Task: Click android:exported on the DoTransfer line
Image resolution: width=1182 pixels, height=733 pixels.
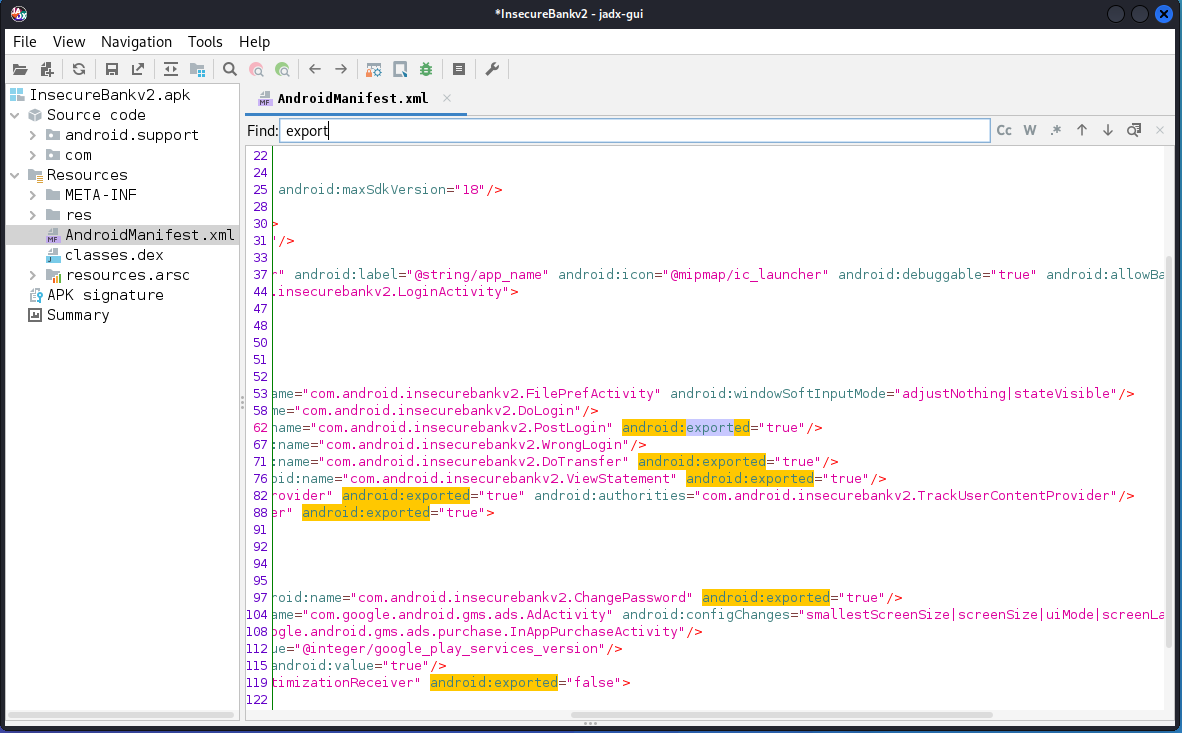Action: (702, 462)
